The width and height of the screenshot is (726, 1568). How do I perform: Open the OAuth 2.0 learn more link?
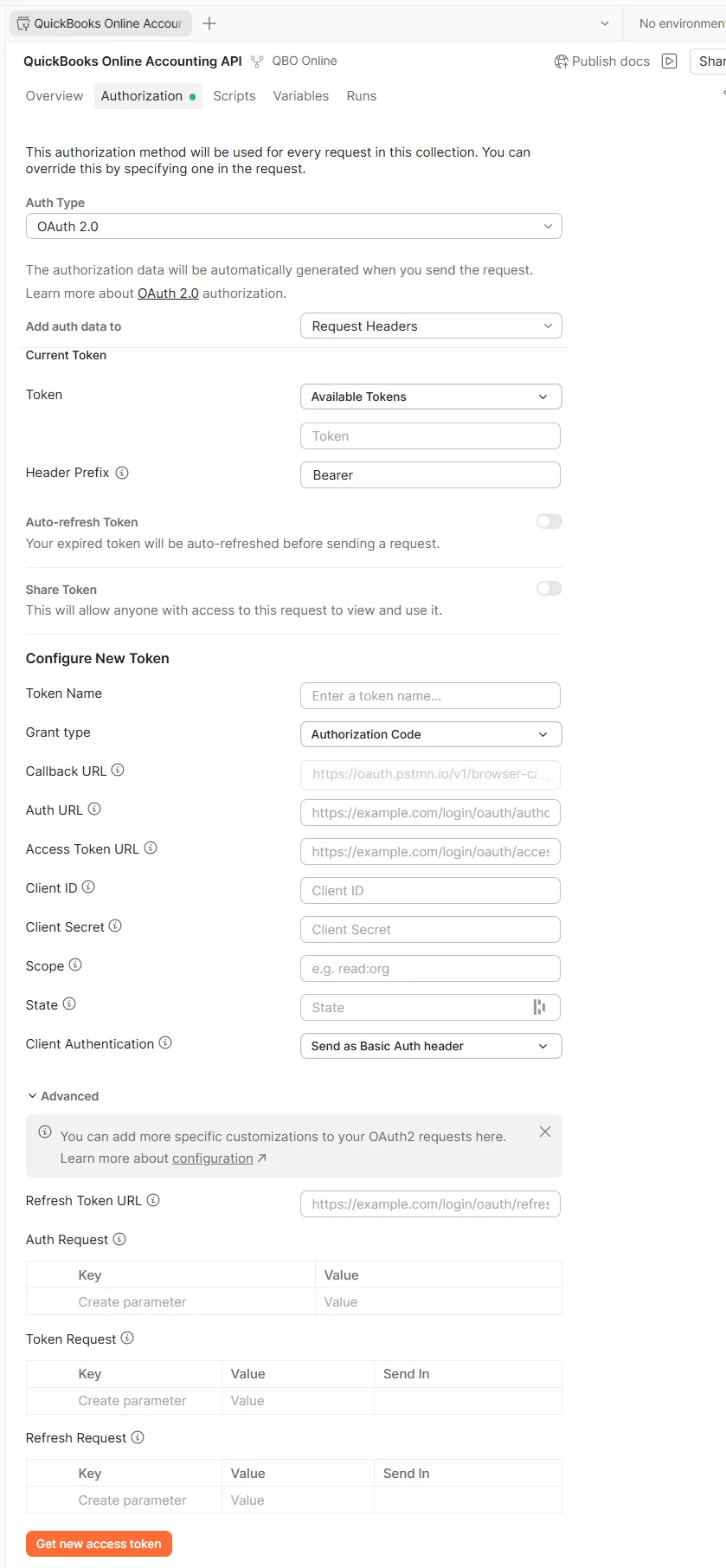(x=168, y=294)
